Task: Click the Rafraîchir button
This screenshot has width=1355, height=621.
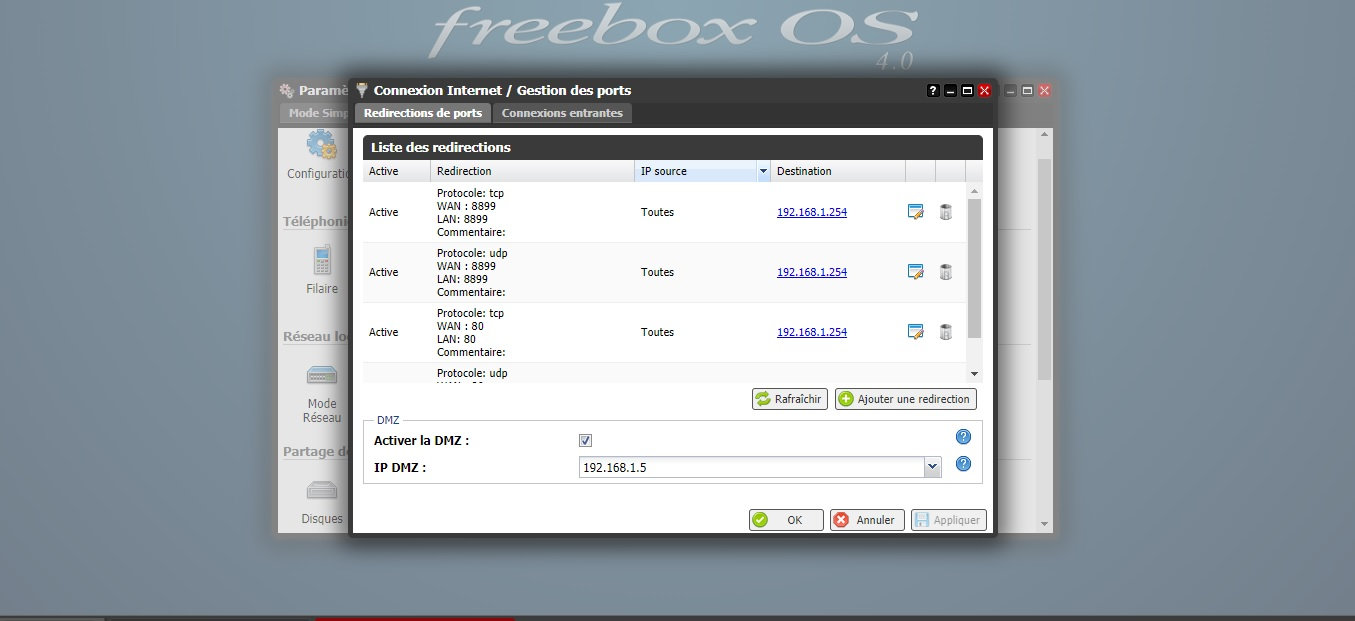Action: pos(790,399)
